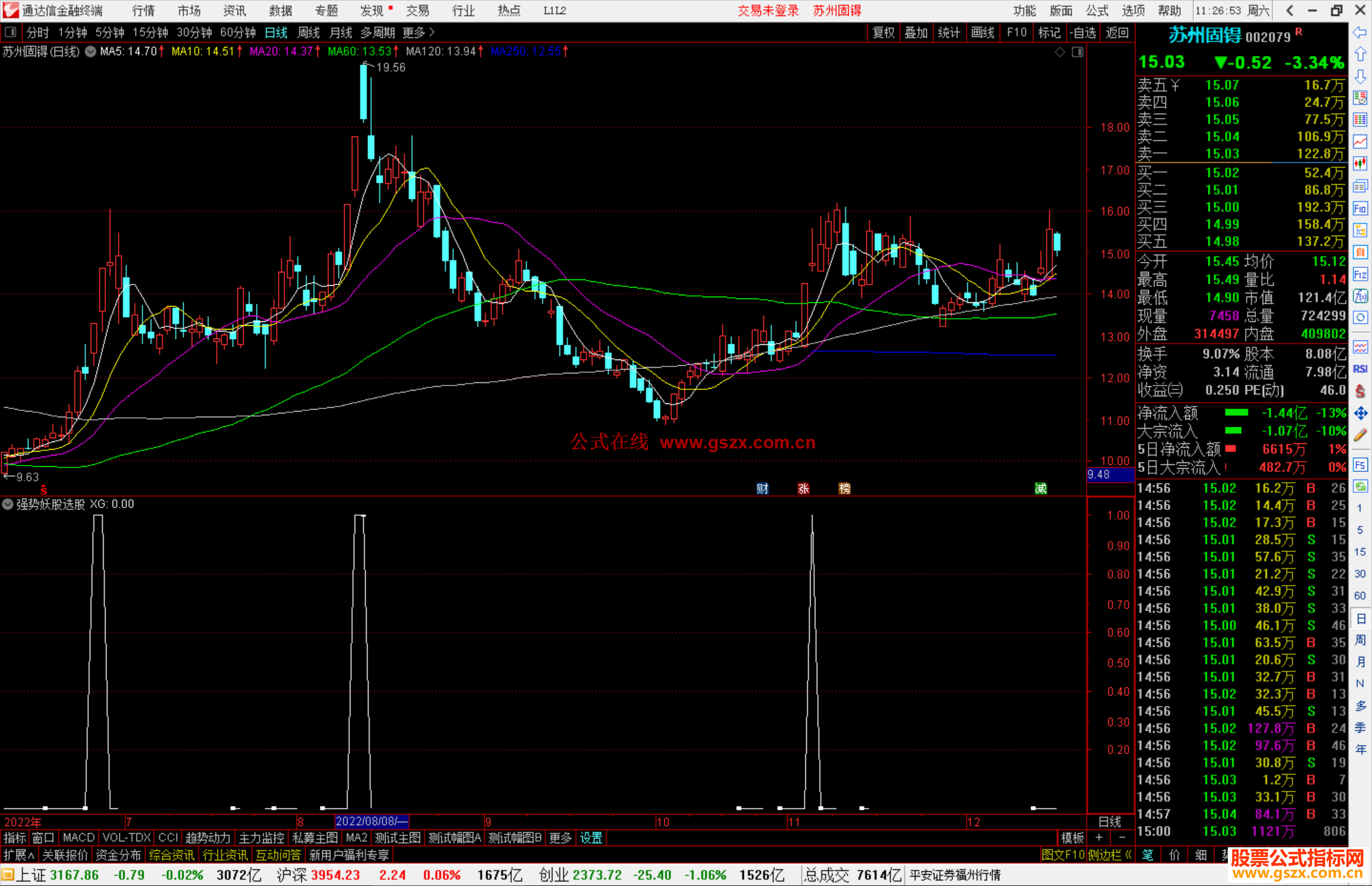Click the candlestick chart icon in sidebar
Image resolution: width=1372 pixels, height=886 pixels.
pyautogui.click(x=1360, y=164)
